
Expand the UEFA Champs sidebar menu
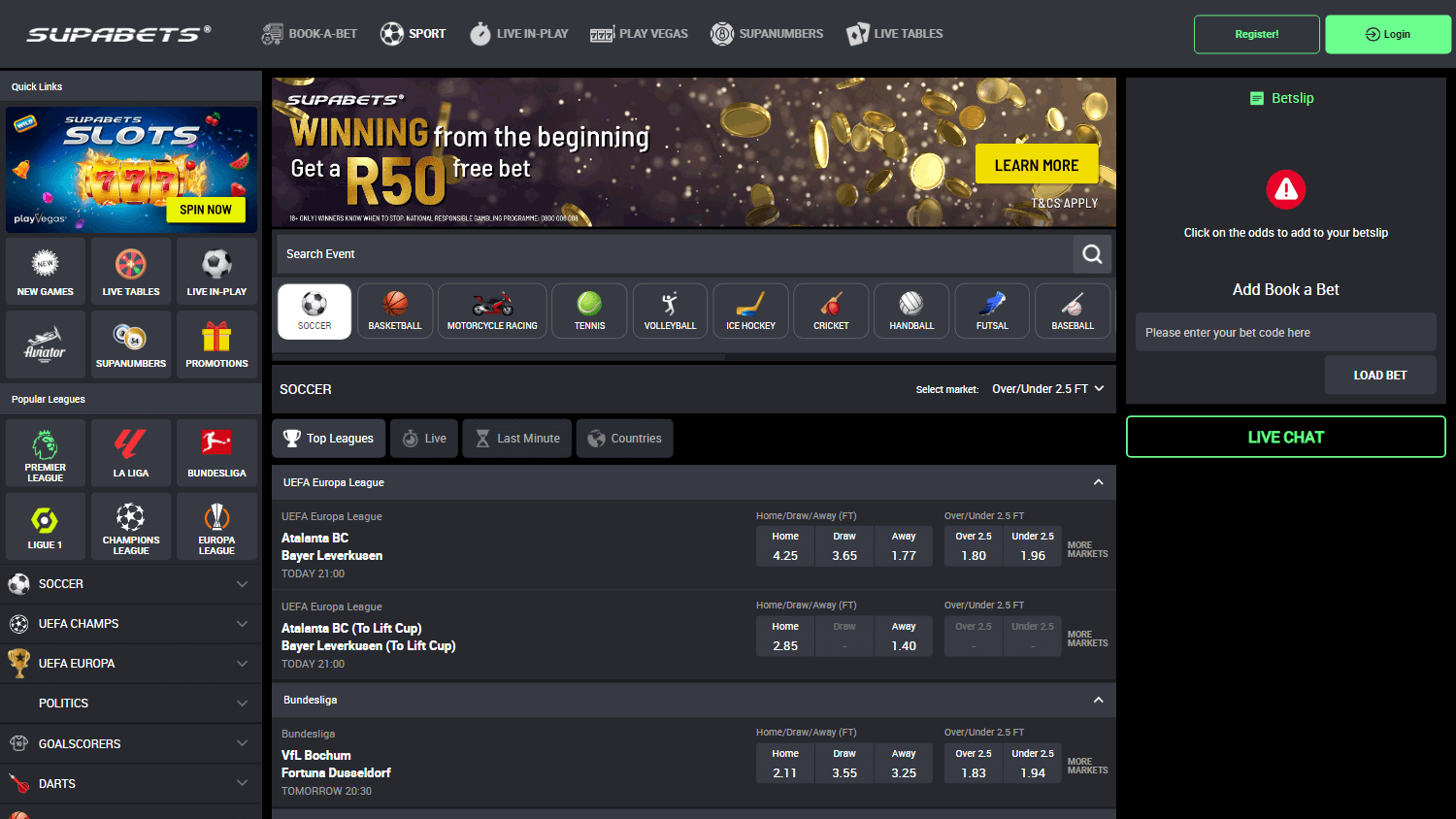click(131, 624)
